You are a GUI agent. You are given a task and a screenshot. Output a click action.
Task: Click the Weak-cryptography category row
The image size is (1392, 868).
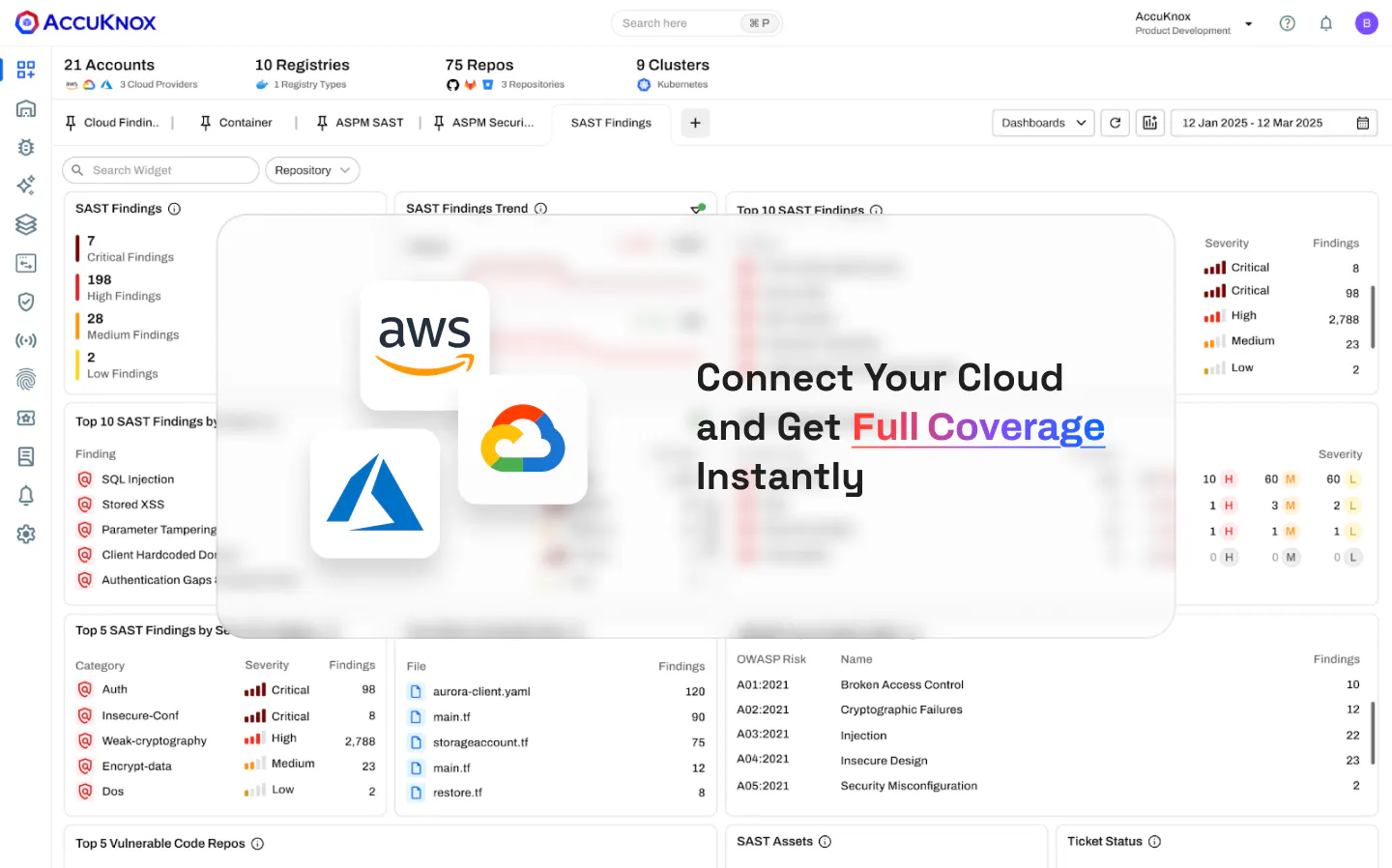[226, 740]
